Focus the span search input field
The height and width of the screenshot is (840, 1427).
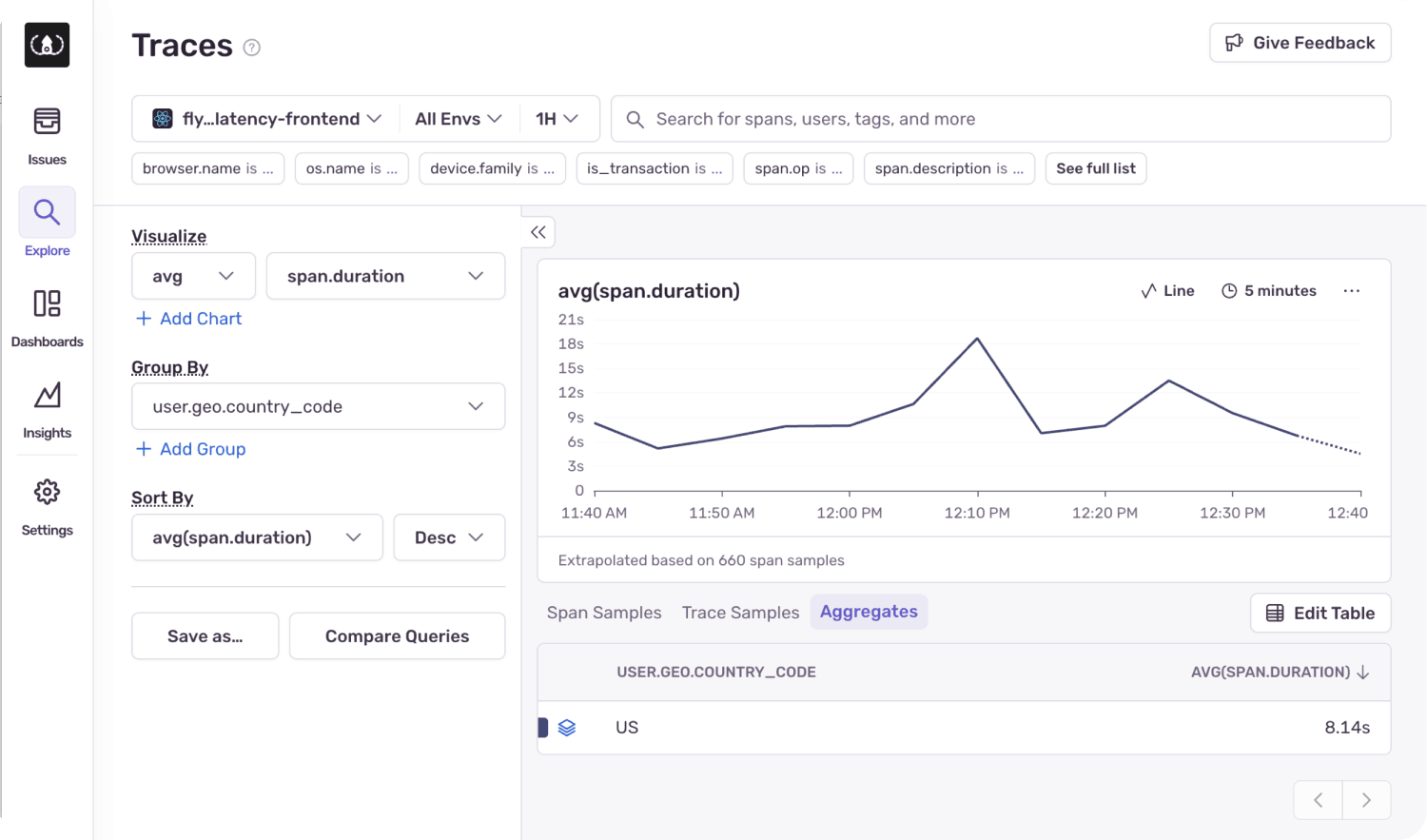[1008, 119]
